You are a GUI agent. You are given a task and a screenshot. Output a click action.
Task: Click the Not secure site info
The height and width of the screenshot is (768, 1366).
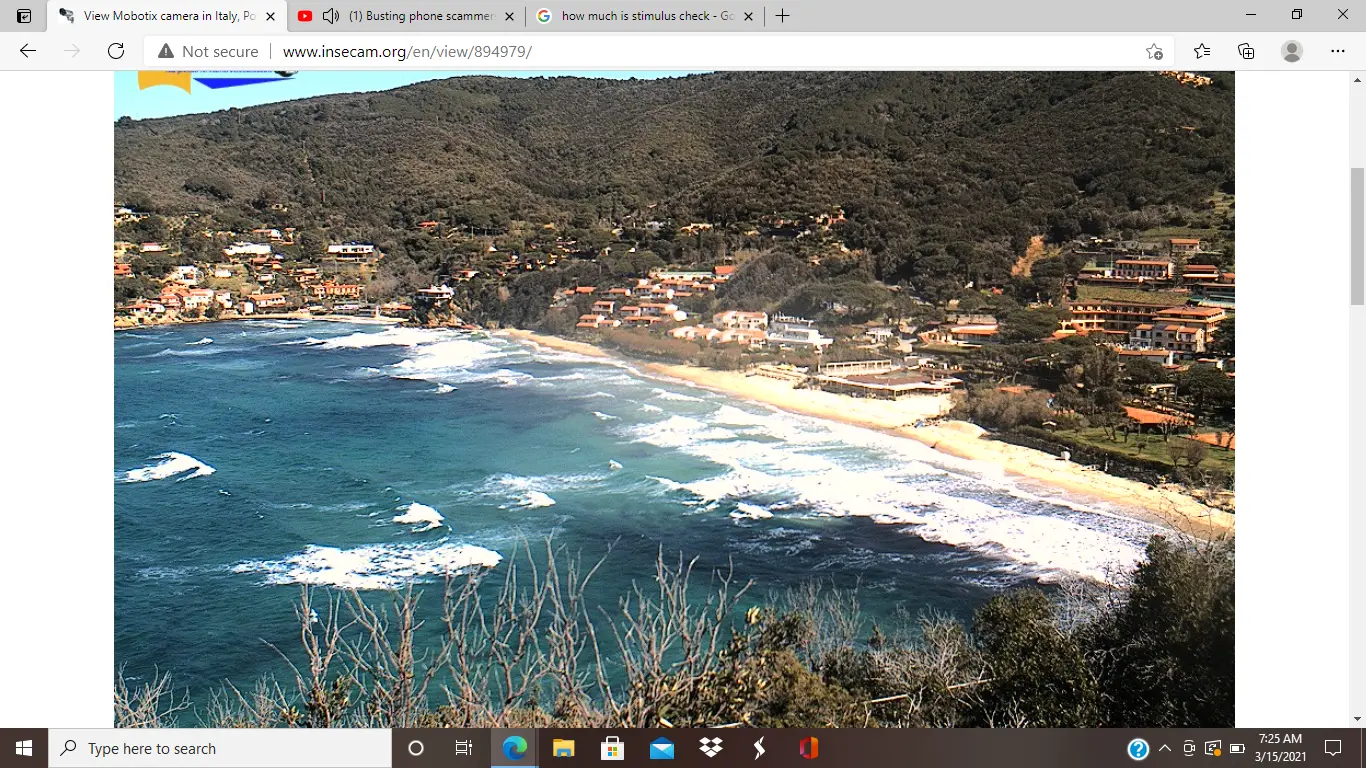pyautogui.click(x=208, y=52)
